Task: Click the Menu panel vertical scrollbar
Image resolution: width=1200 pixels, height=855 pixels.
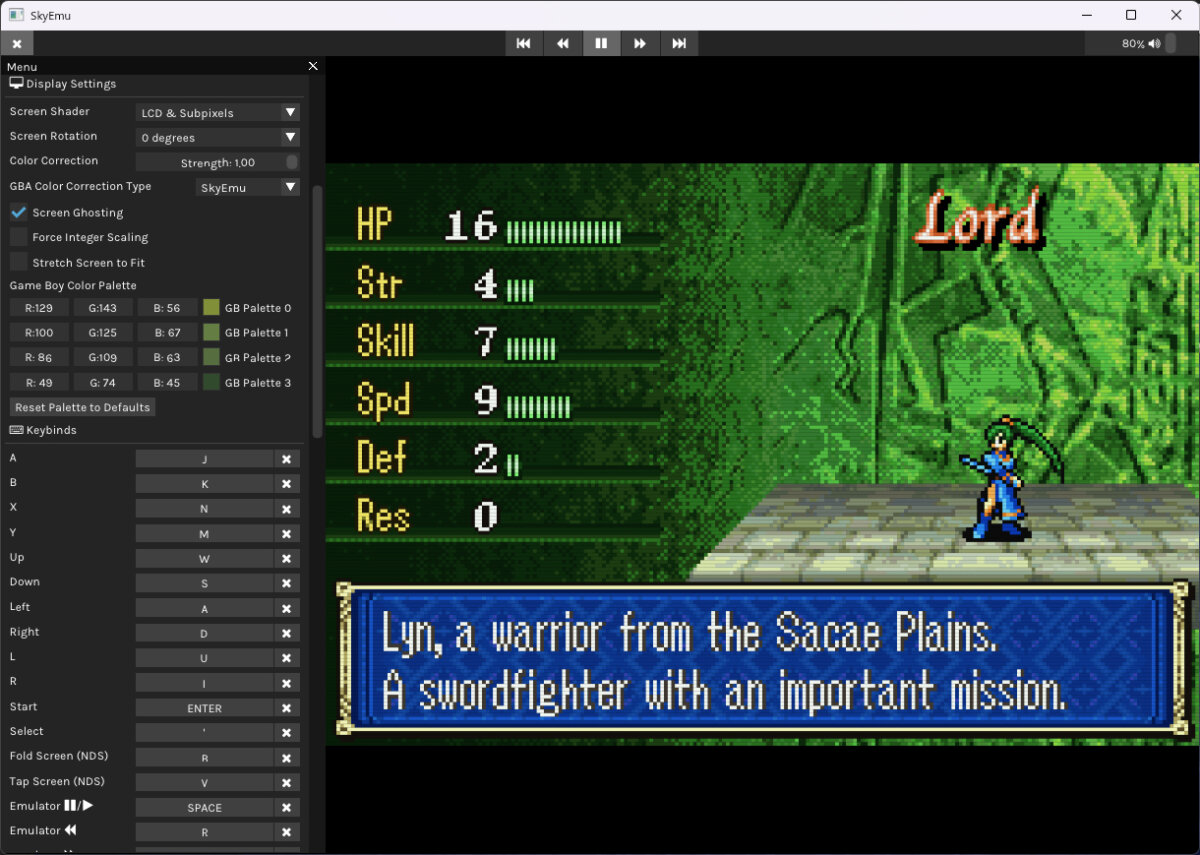Action: point(318,310)
